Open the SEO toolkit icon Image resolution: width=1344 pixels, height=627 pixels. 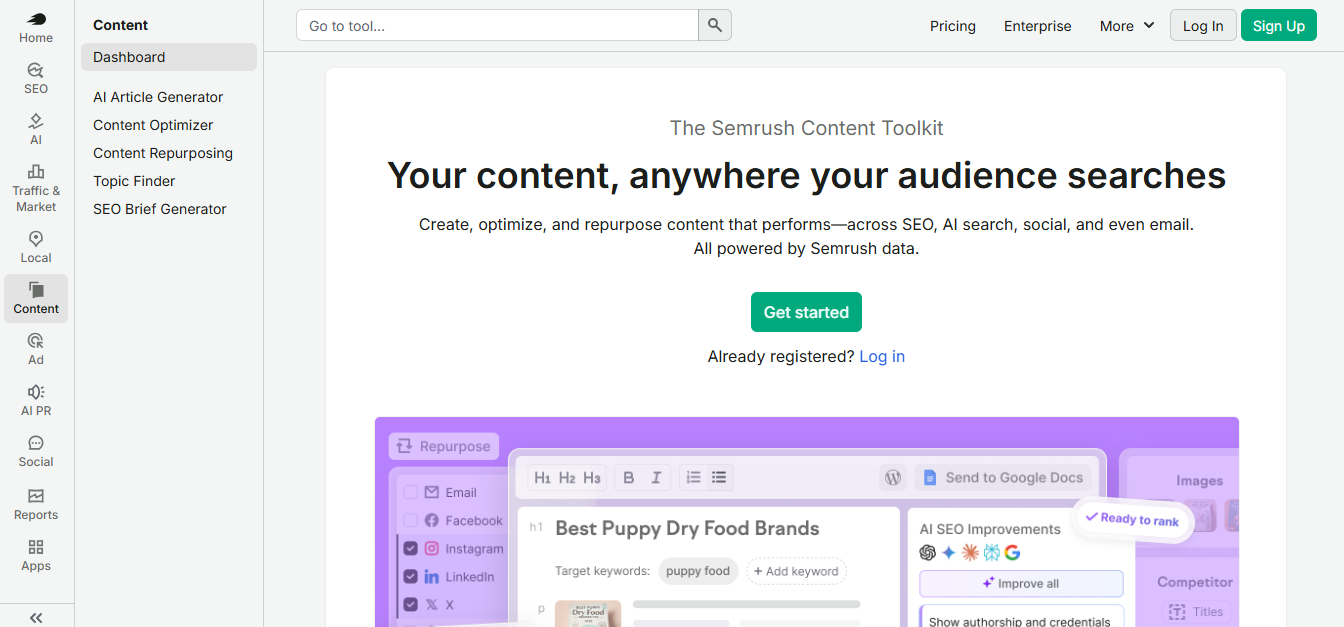point(36,78)
